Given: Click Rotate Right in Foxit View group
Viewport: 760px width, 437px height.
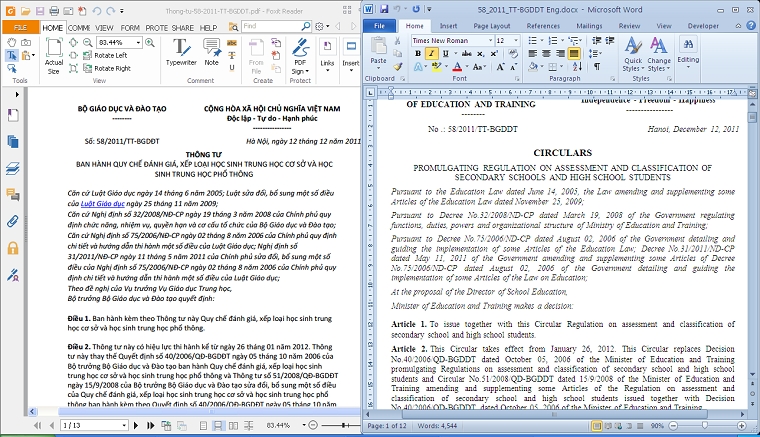Looking at the screenshot, I should (107, 68).
